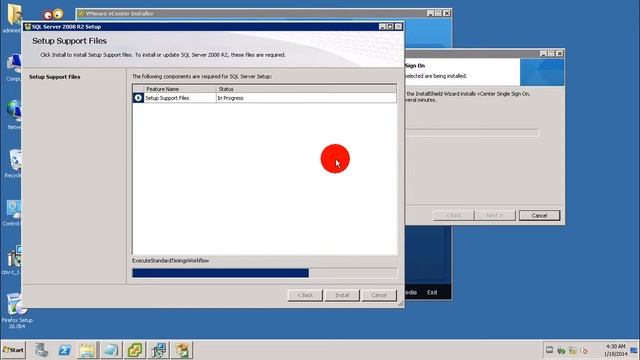Click the Setup Support Files page heading
Viewport: 640px width, 360px height.
[69, 41]
